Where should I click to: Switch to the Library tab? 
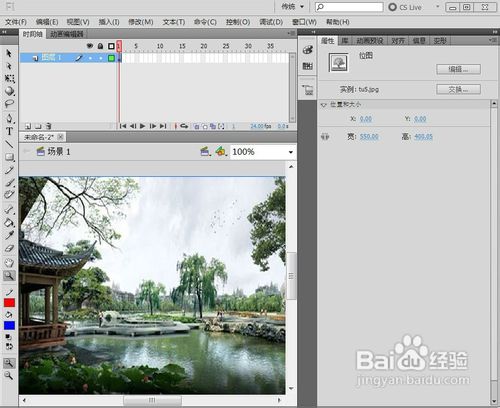tap(345, 41)
